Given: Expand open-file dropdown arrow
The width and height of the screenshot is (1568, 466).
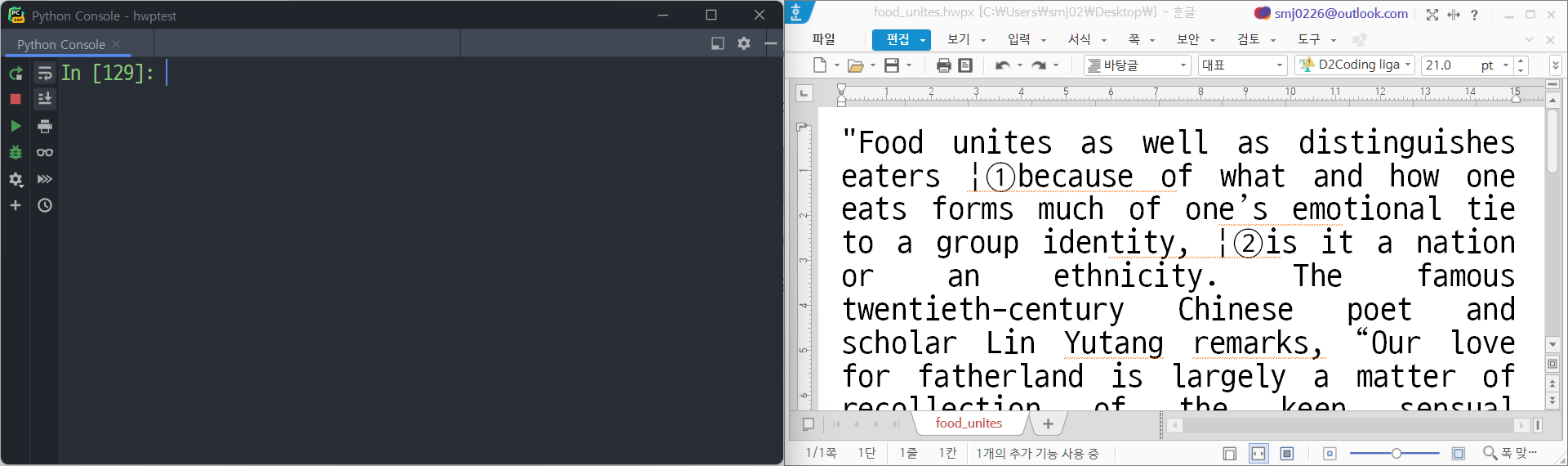Looking at the screenshot, I should click(873, 65).
